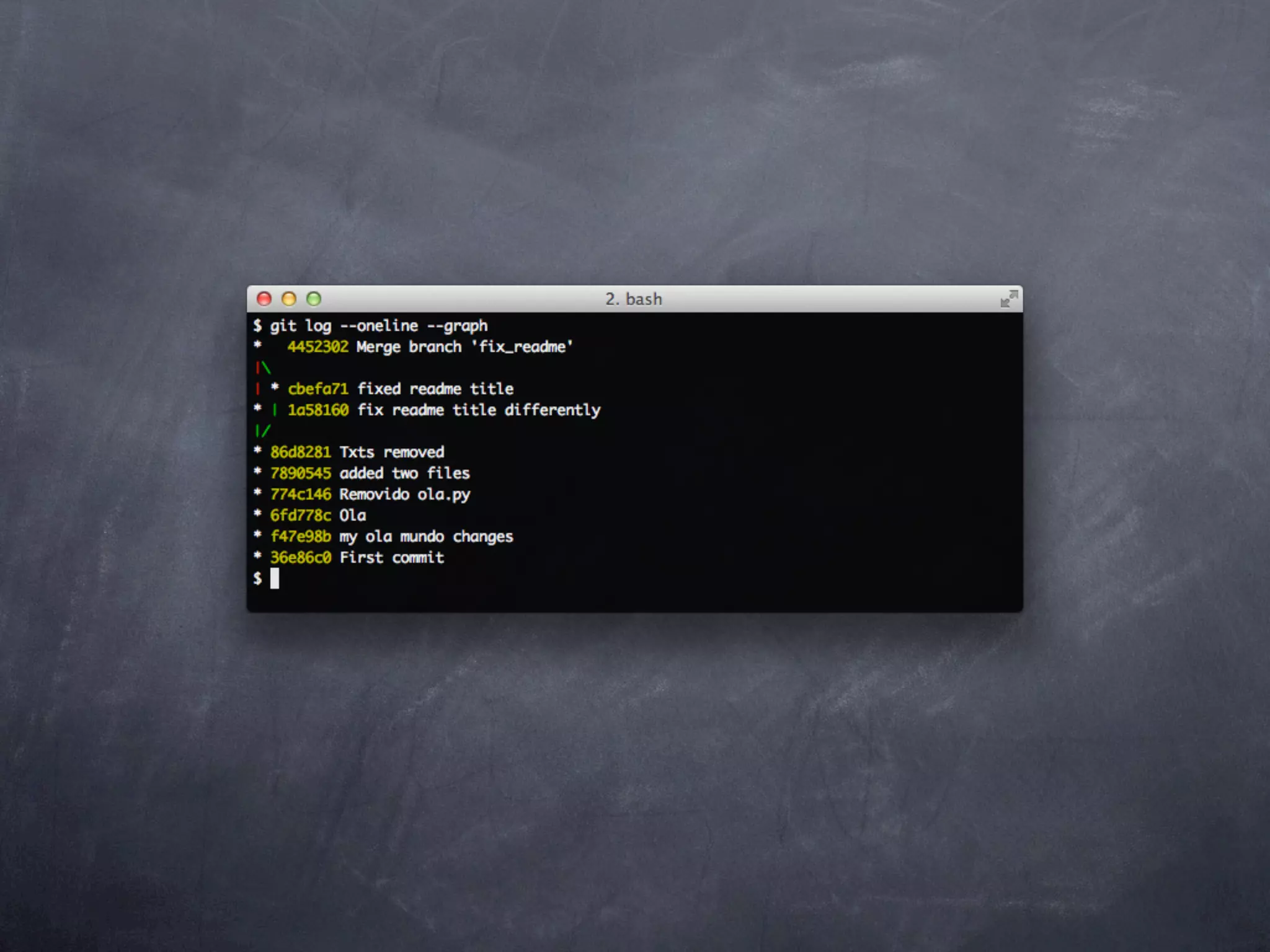The image size is (1270, 952).
Task: Click the commit hash 1a58160
Action: coord(317,410)
